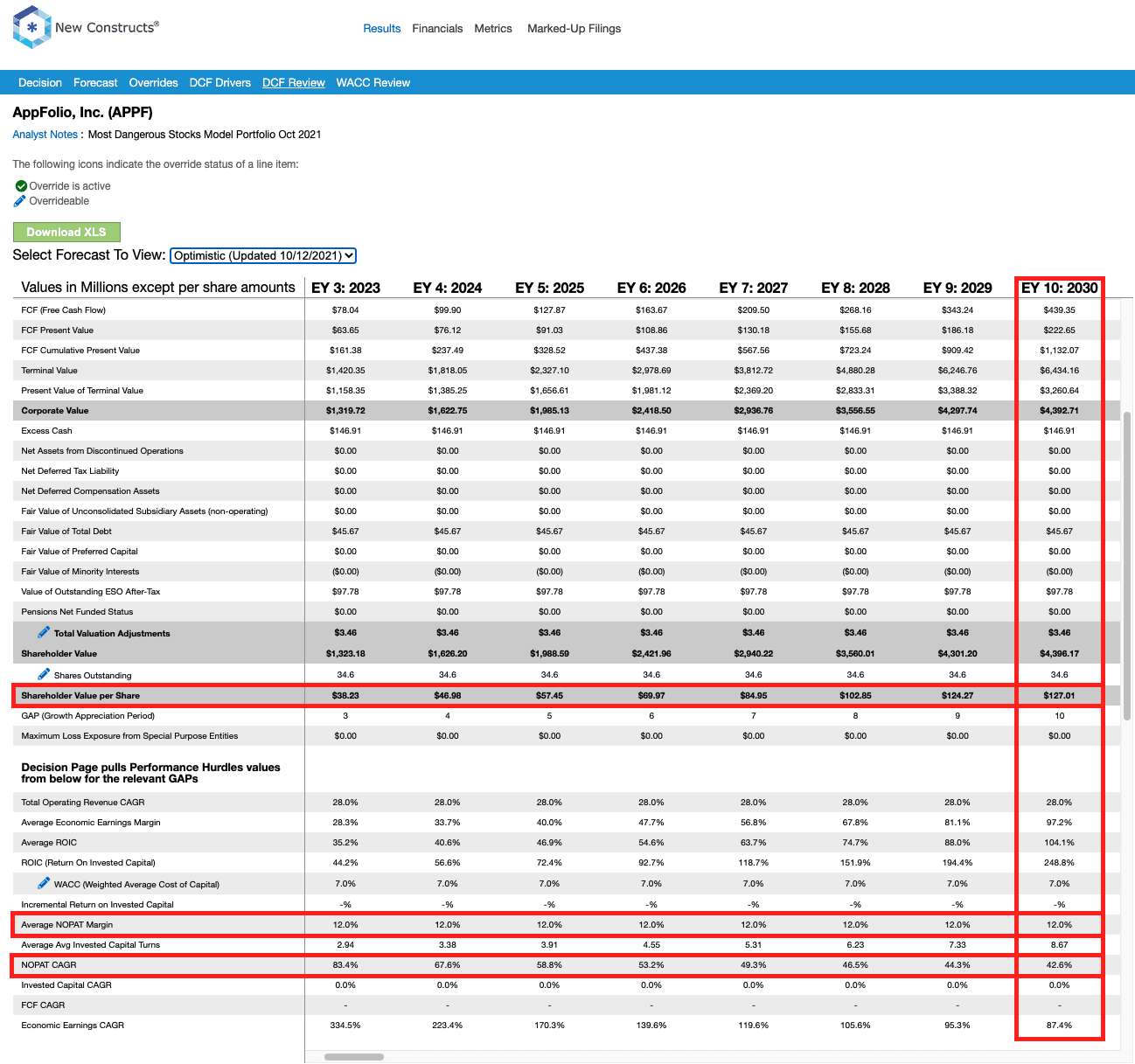Click the New Constructs brand name
Viewport: 1135px width, 1064px height.
pyautogui.click(x=107, y=27)
